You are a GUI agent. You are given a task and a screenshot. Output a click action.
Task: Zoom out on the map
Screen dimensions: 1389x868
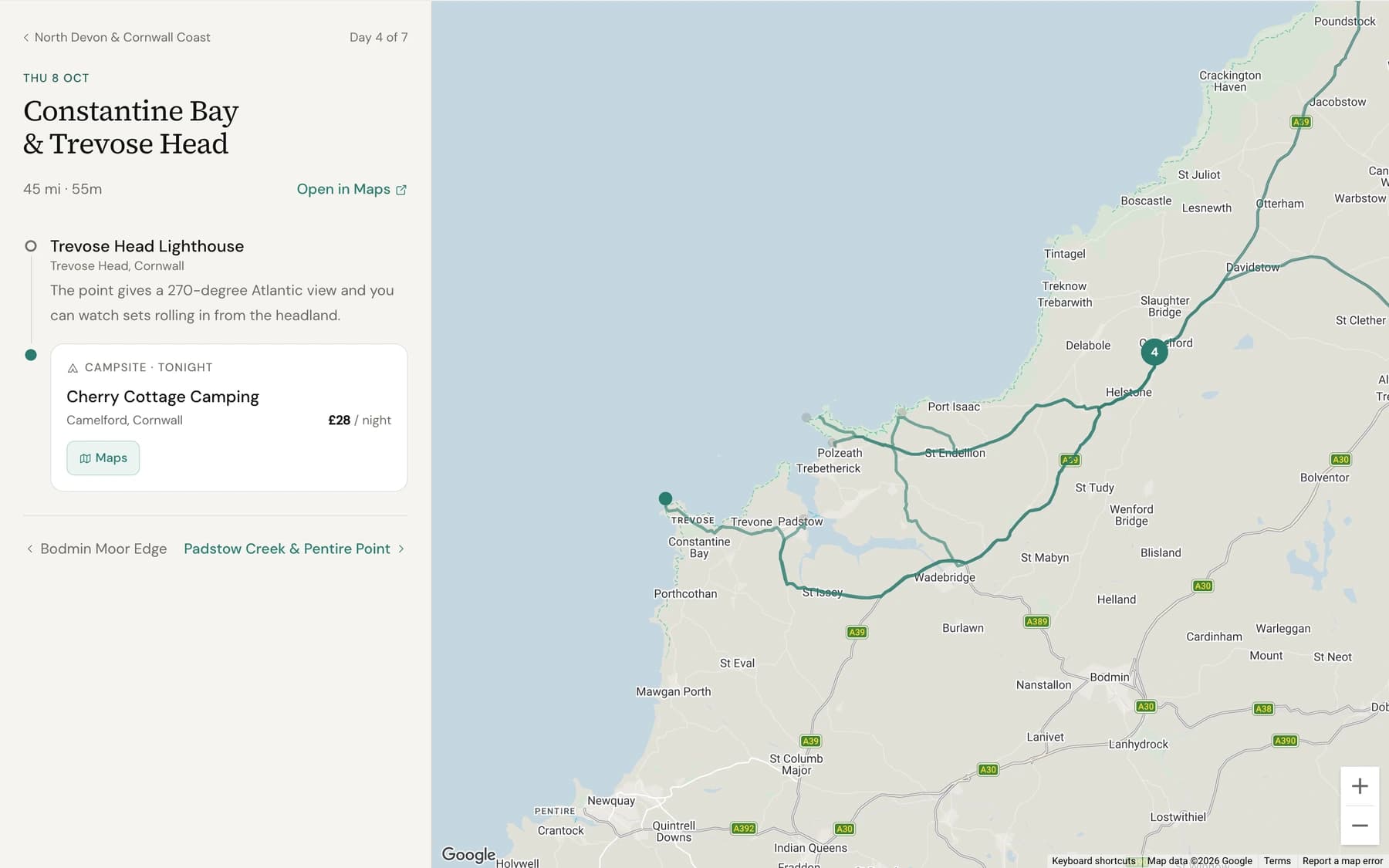[x=1360, y=826]
